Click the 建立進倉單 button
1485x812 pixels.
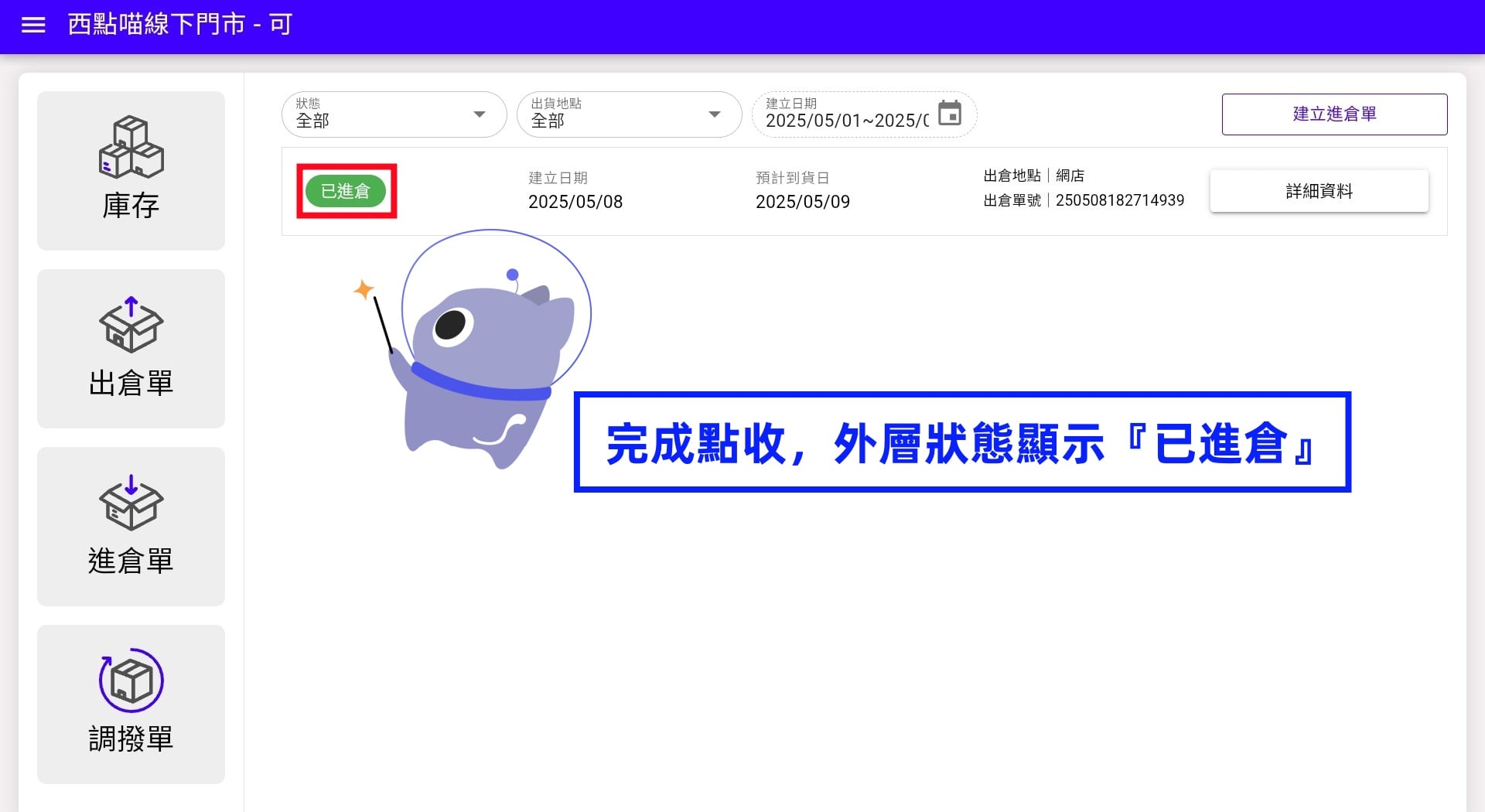click(1334, 114)
